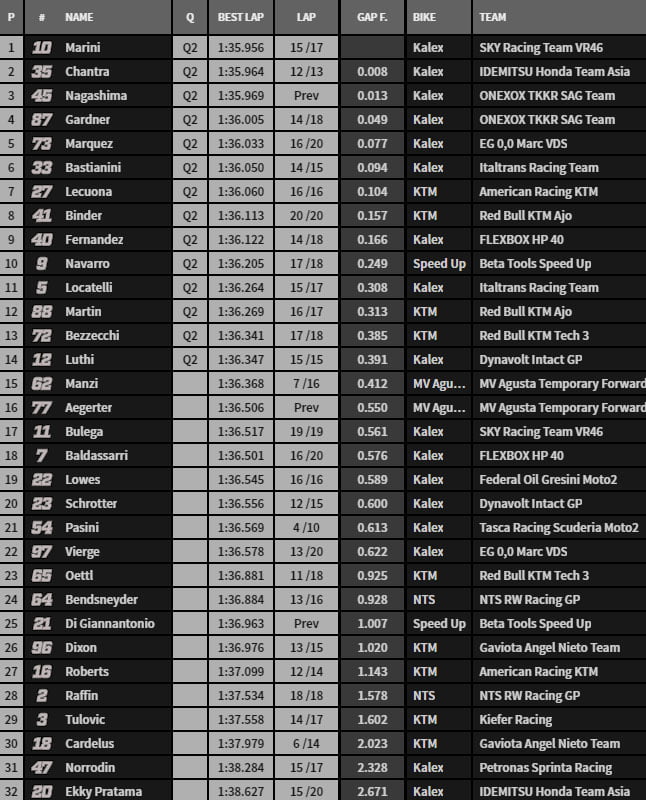This screenshot has height=800, width=646.
Task: Click Manzi's number 62 rider badge
Action: pos(41,384)
